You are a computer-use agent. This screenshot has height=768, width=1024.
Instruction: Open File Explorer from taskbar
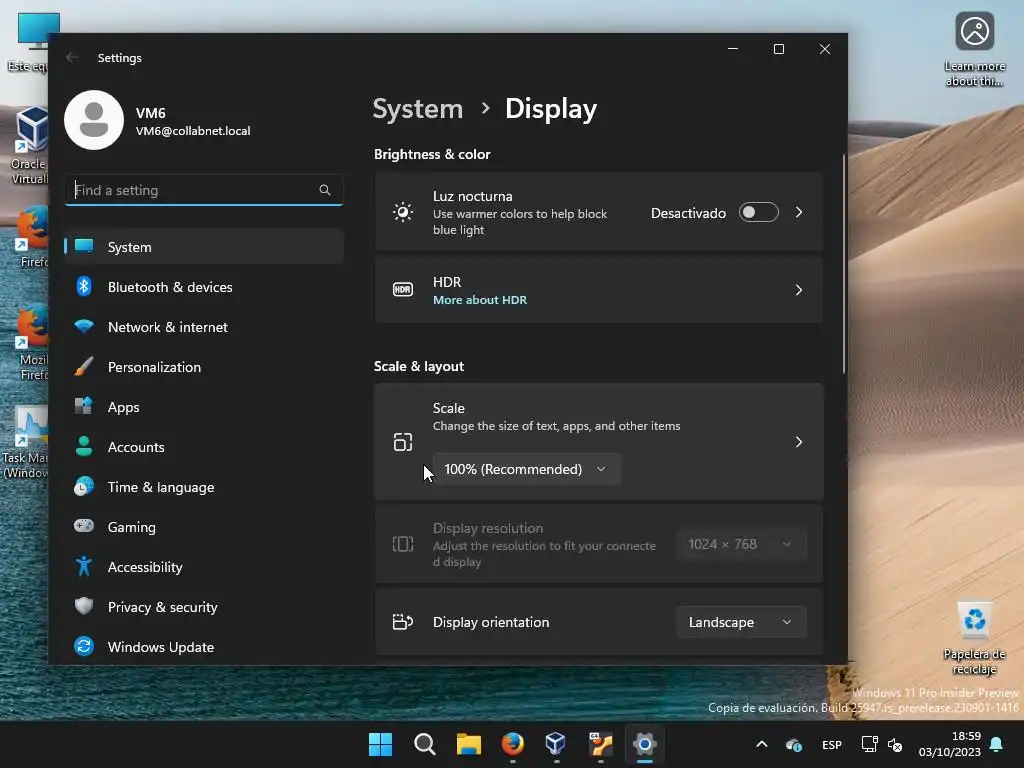tap(469, 744)
